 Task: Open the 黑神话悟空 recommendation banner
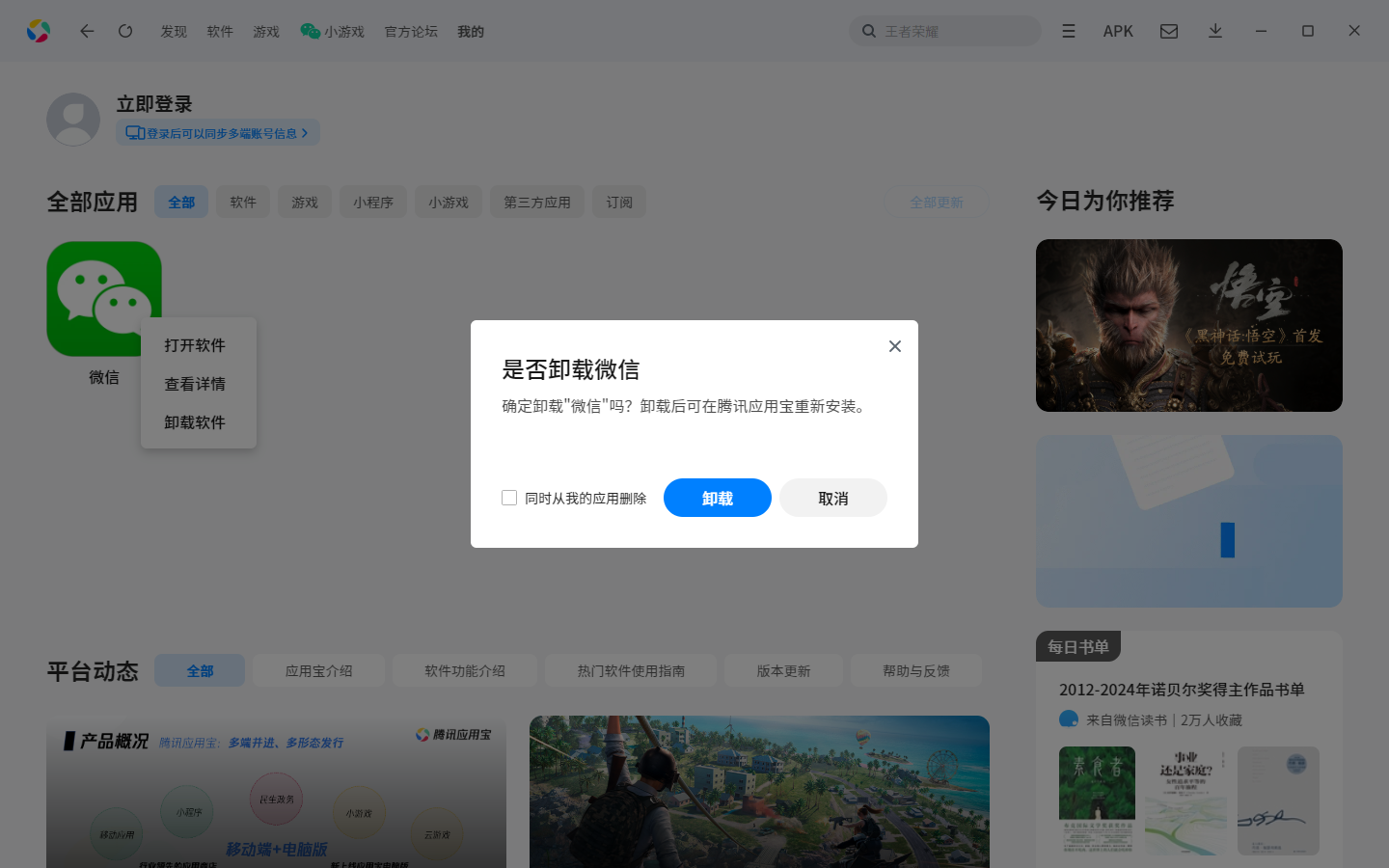coord(1188,325)
